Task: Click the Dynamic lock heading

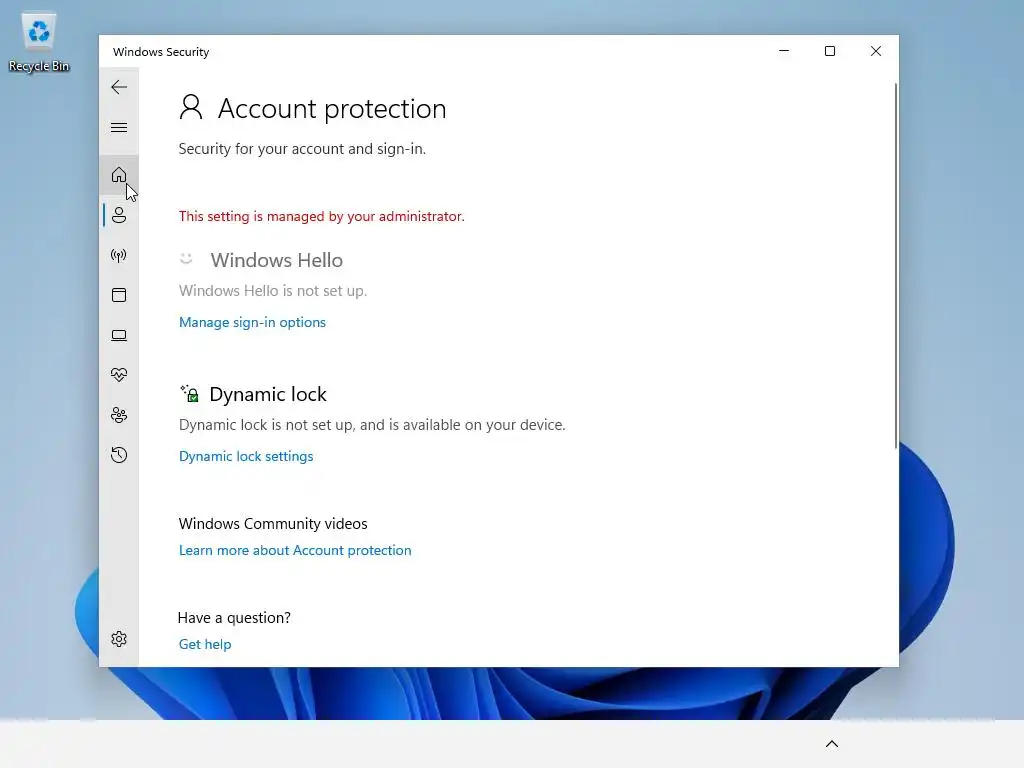Action: pyautogui.click(x=268, y=394)
